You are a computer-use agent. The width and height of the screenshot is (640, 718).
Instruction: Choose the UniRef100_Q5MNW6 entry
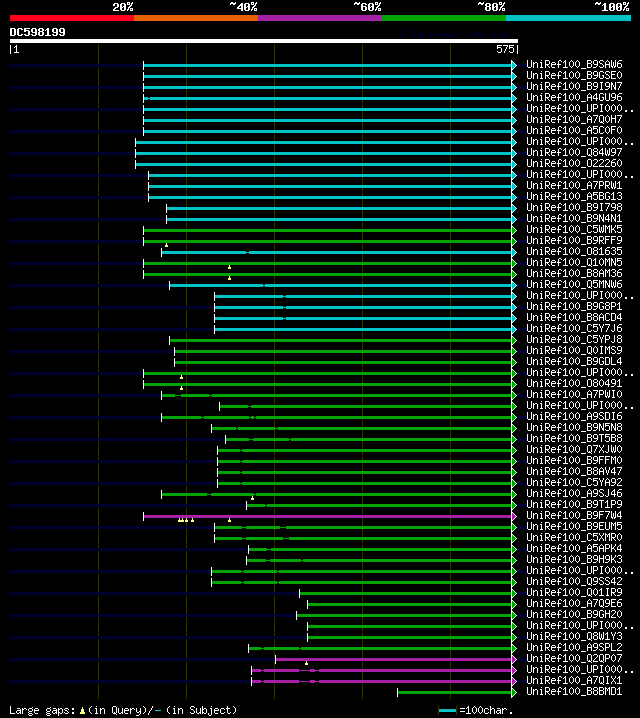pyautogui.click(x=574, y=284)
